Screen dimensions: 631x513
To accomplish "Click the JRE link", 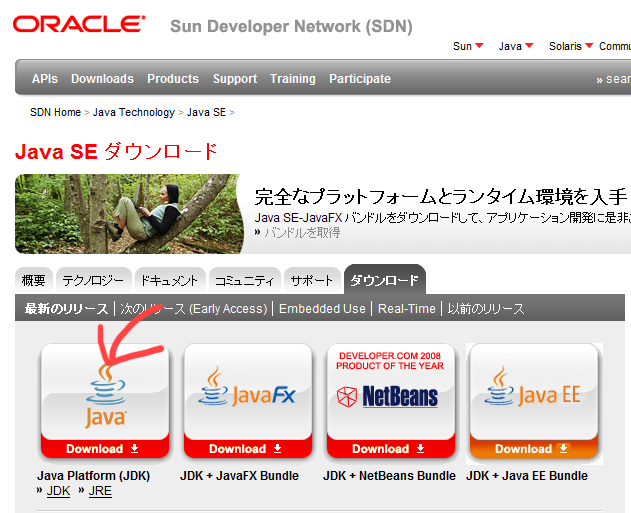I will click(x=100, y=491).
